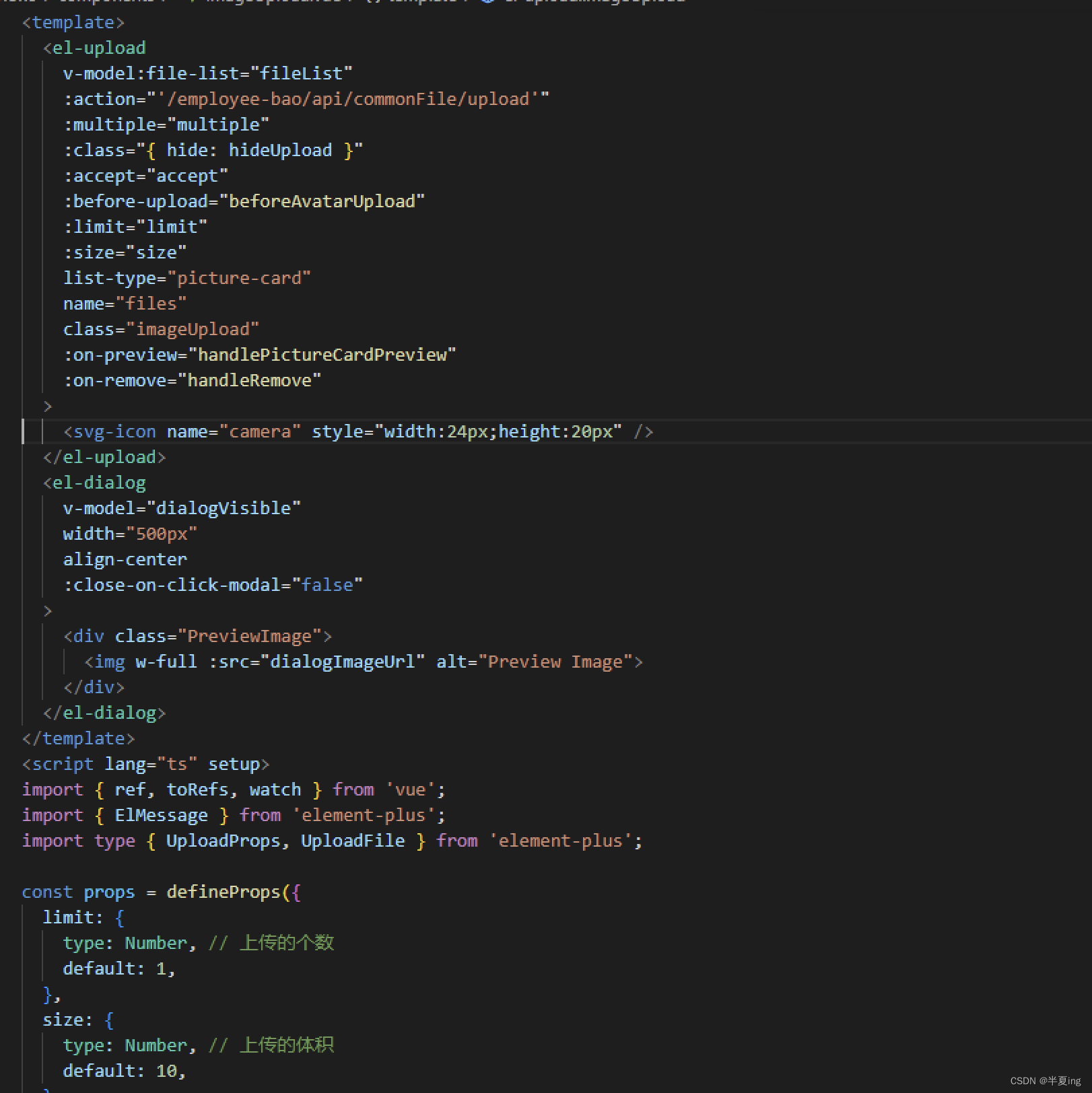This screenshot has height=1093, width=1092.
Task: Click the <script lang="ts" setup> line
Action: click(x=146, y=764)
